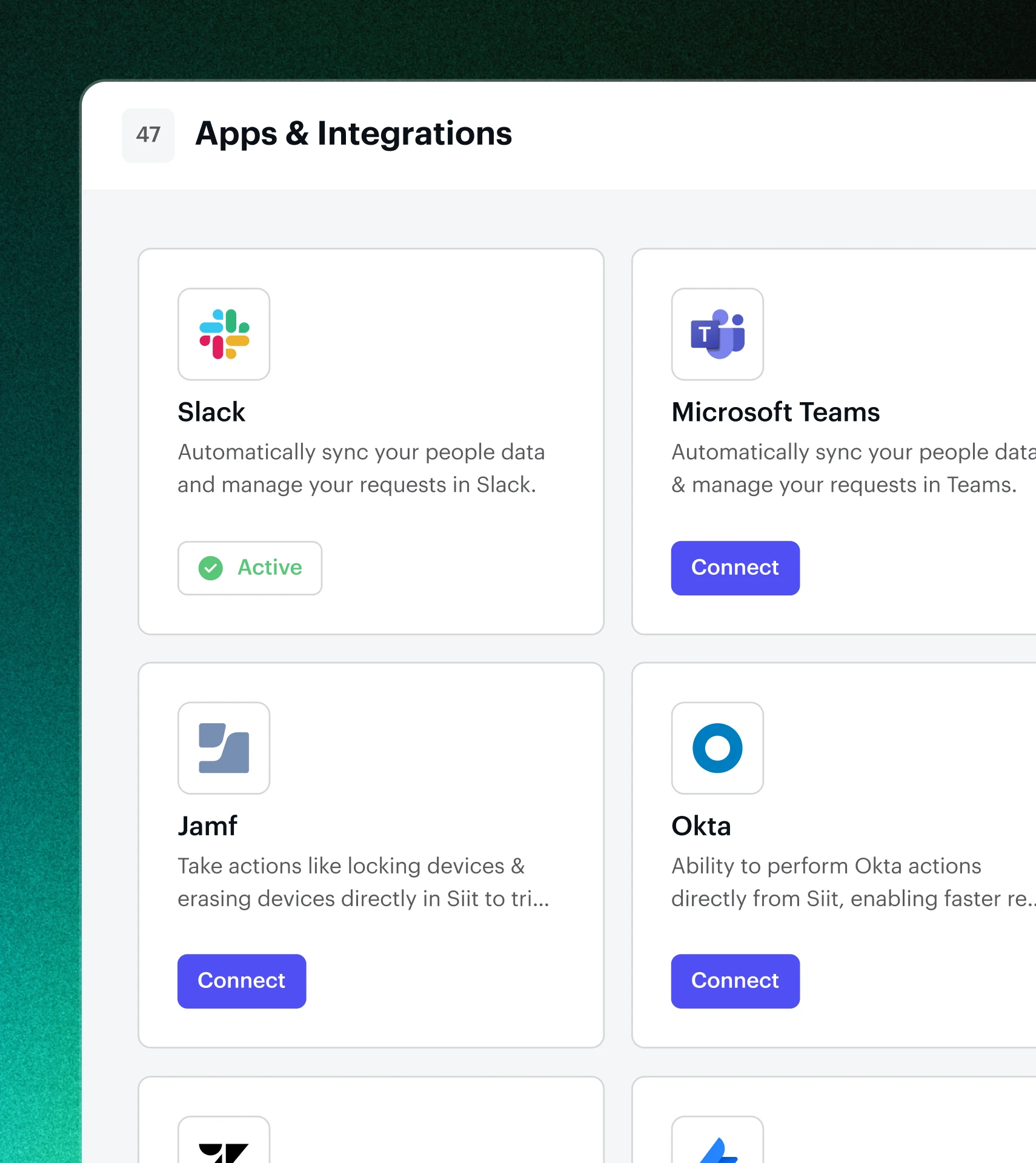1036x1163 pixels.
Task: Click the Slack card title
Action: point(211,413)
